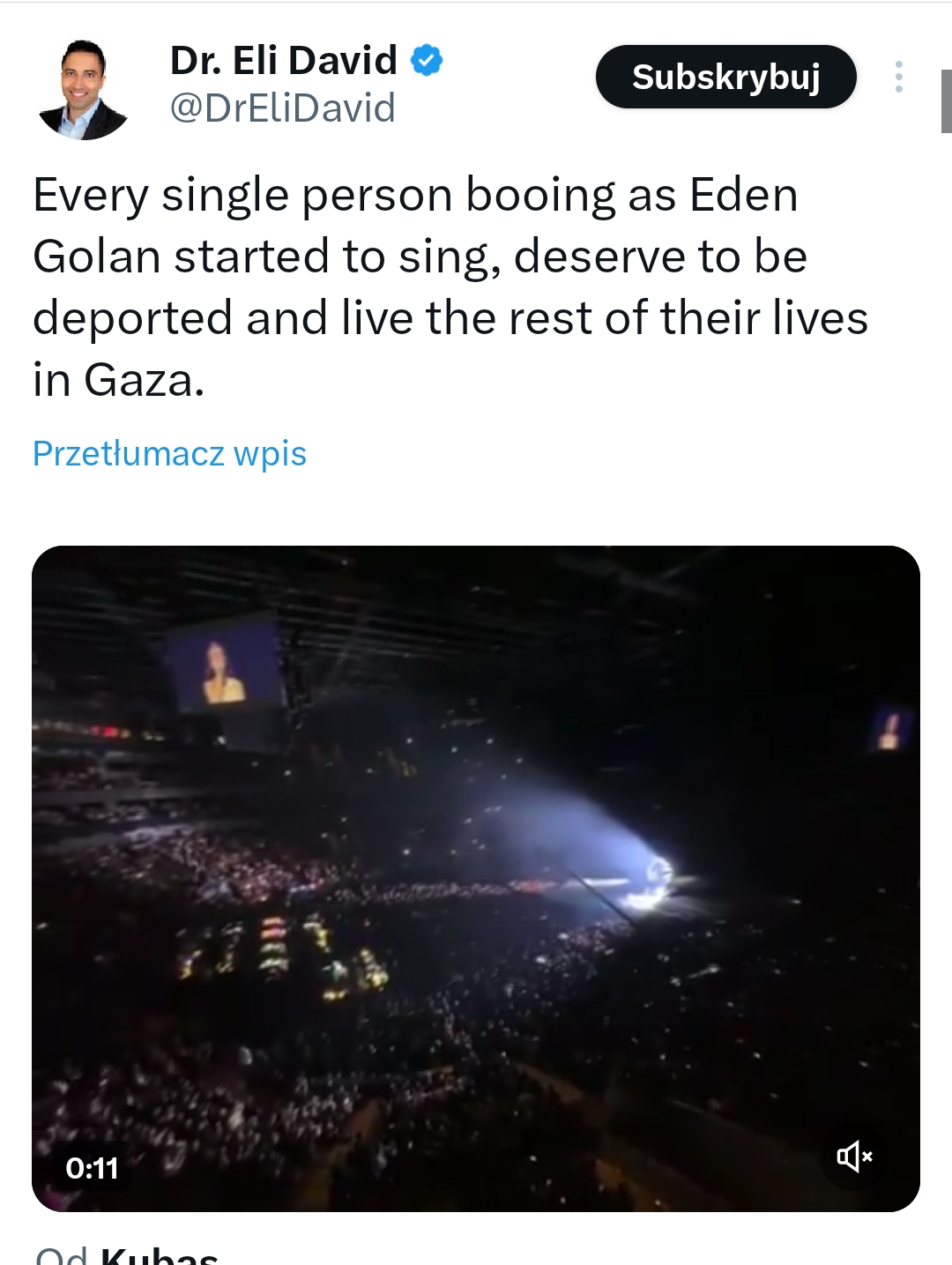This screenshot has height=1265, width=952.
Task: Click the scrollbar thumb on the right edge
Action: (946, 101)
